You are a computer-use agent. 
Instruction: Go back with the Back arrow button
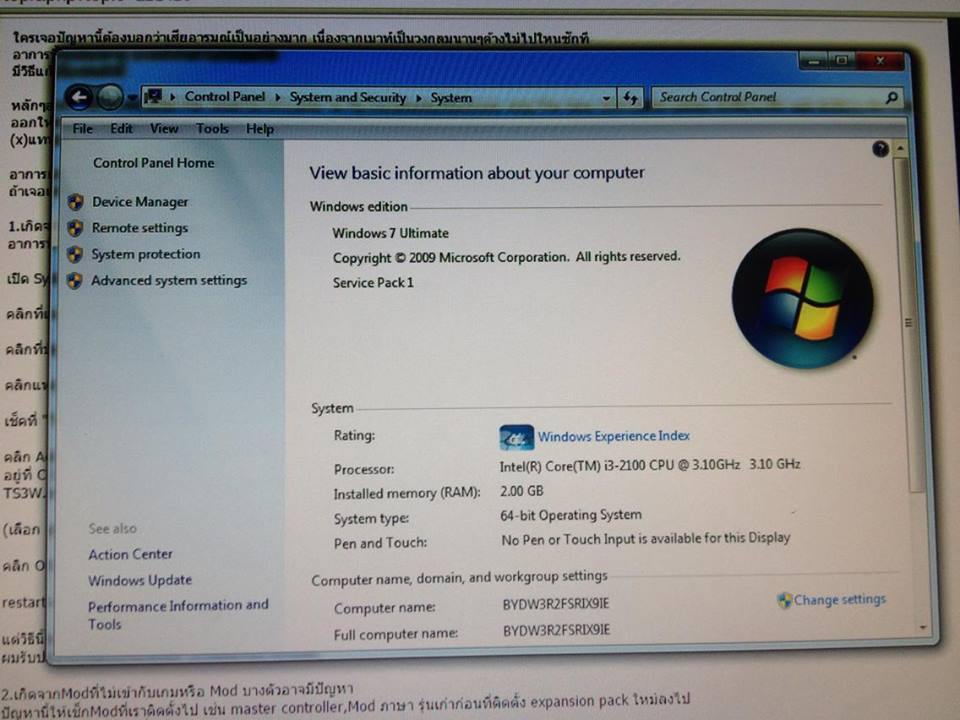coord(79,97)
